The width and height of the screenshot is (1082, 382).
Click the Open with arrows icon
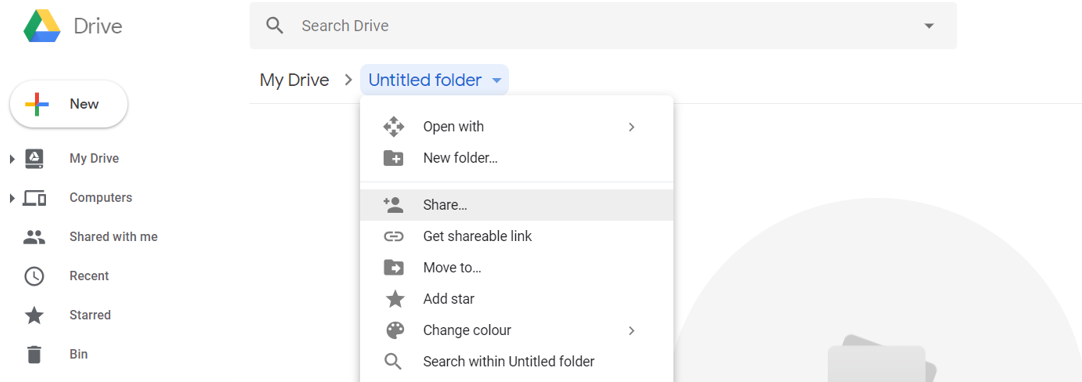[393, 127]
